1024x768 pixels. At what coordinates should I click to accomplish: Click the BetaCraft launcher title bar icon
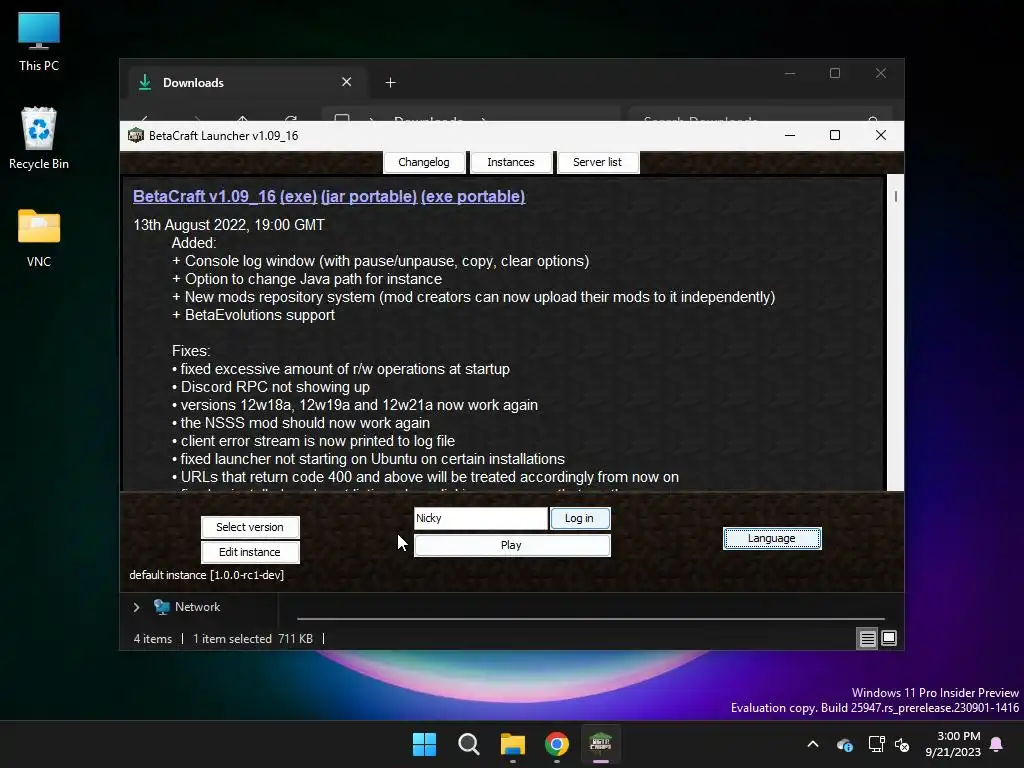pyautogui.click(x=136, y=135)
